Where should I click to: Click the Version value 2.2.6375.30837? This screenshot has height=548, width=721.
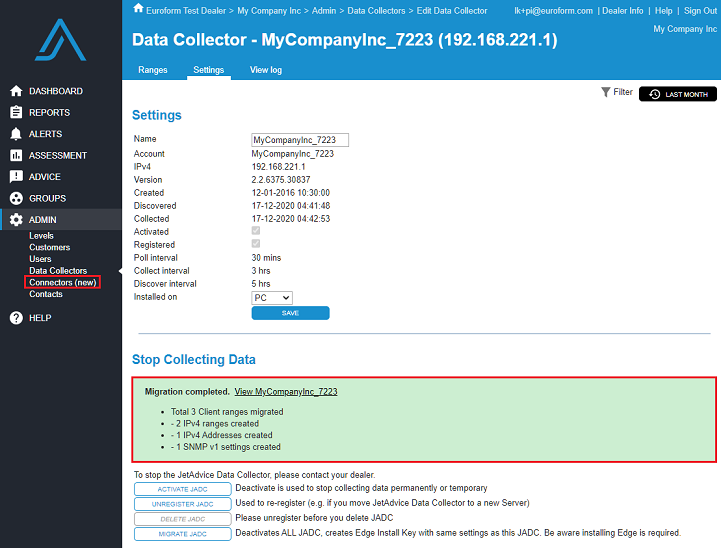tap(280, 180)
